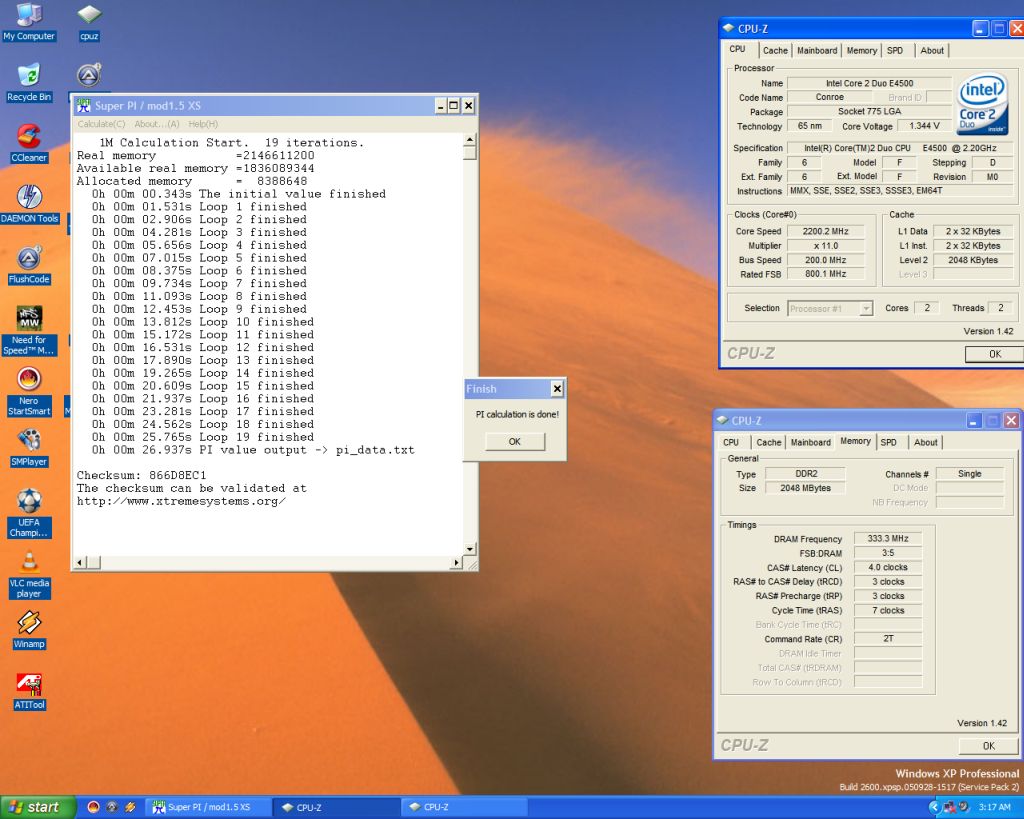The height and width of the screenshot is (819, 1024).
Task: Click the FSB:DRAM ratio value 3:5
Action: tap(888, 553)
